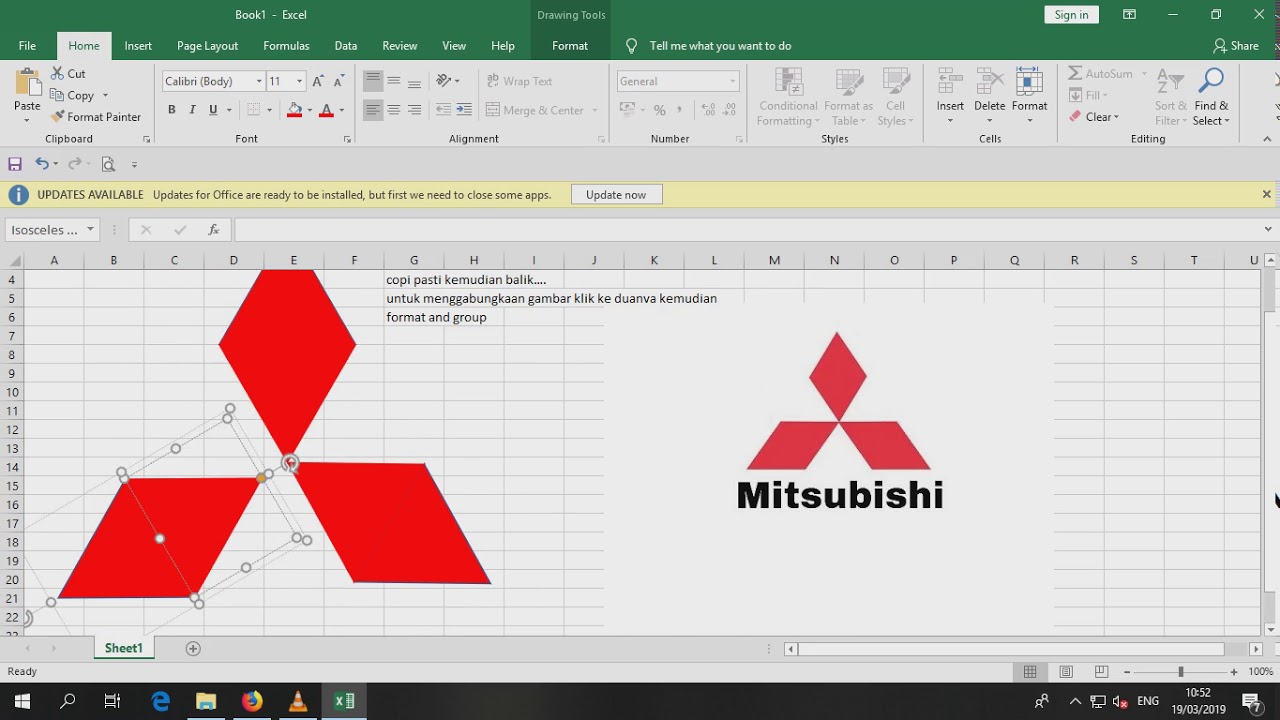
Task: Adjust the zoom slider
Action: pos(1181,672)
